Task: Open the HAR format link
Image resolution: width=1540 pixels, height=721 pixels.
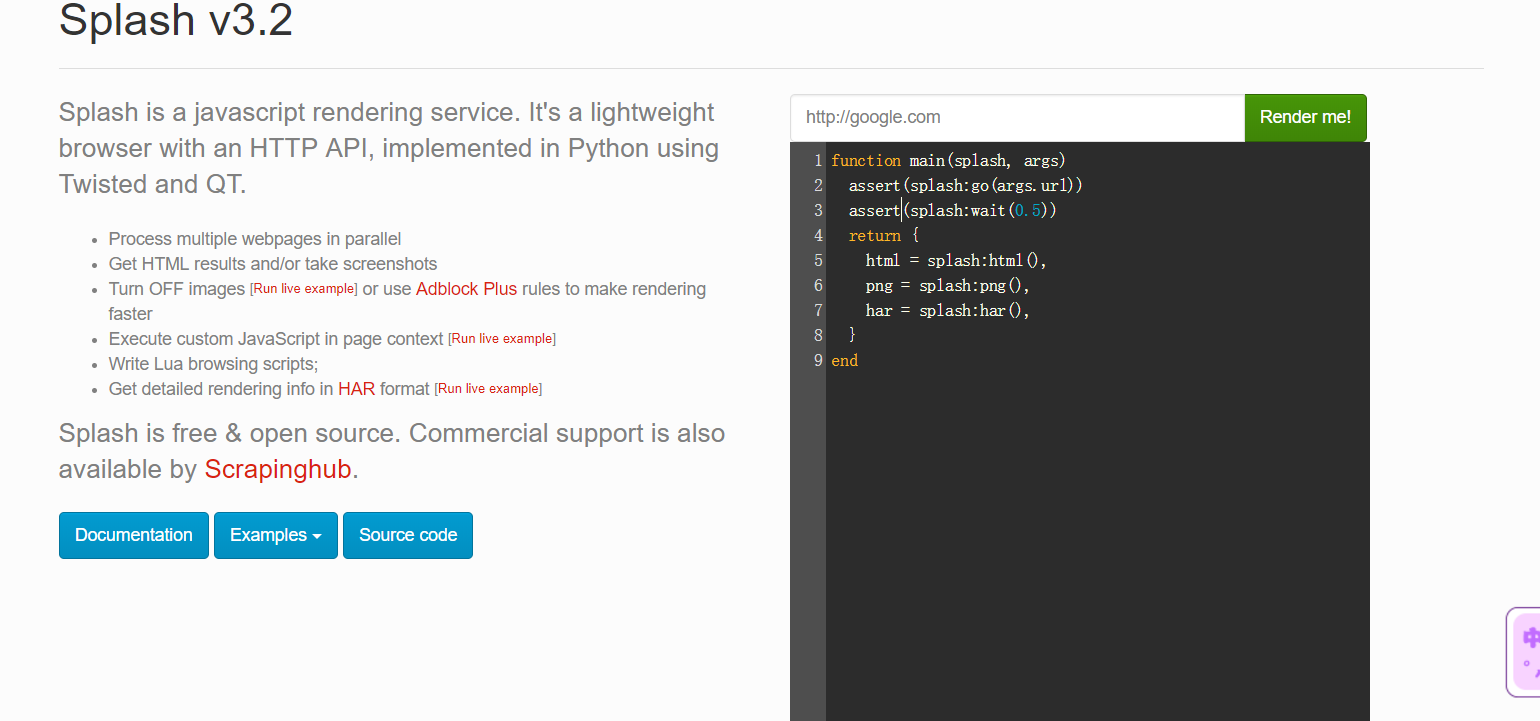Action: point(356,389)
